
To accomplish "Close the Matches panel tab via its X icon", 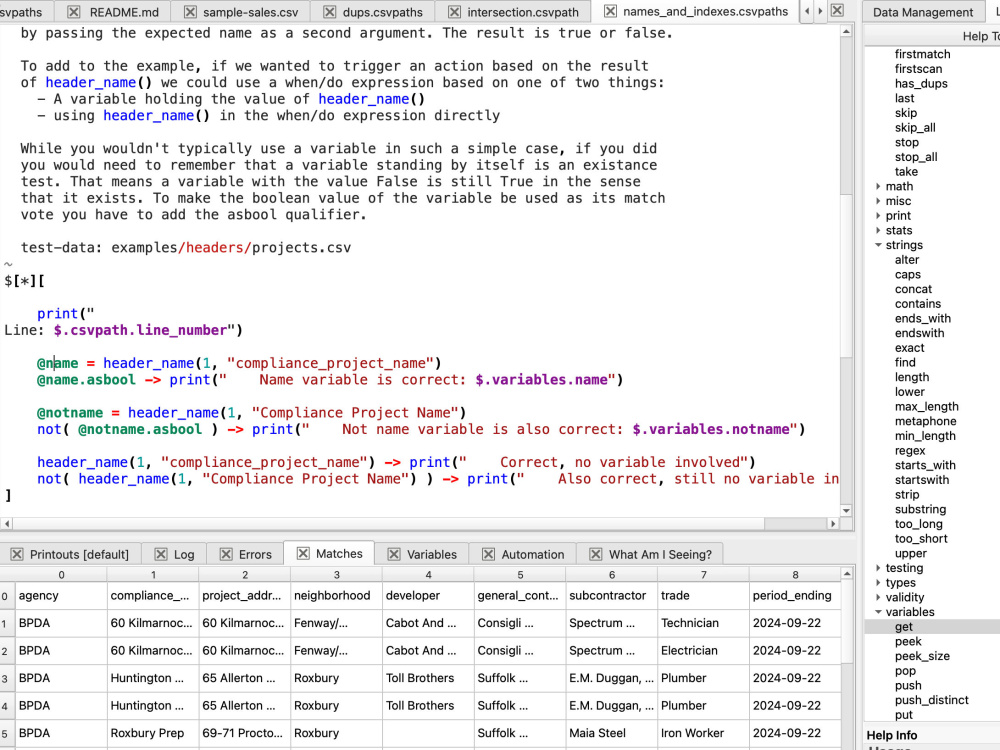I will click(304, 554).
